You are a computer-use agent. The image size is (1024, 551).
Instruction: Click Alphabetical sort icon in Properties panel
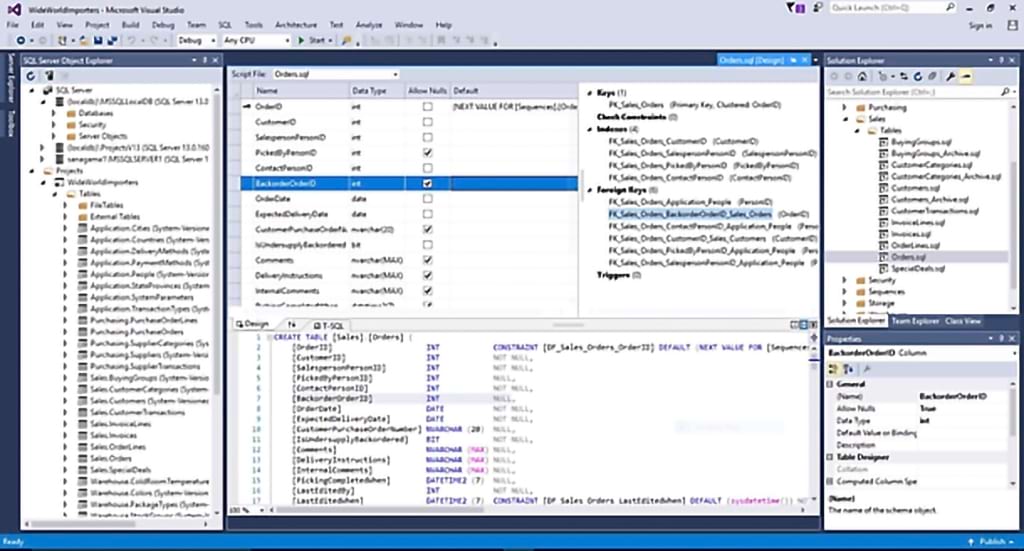click(848, 369)
